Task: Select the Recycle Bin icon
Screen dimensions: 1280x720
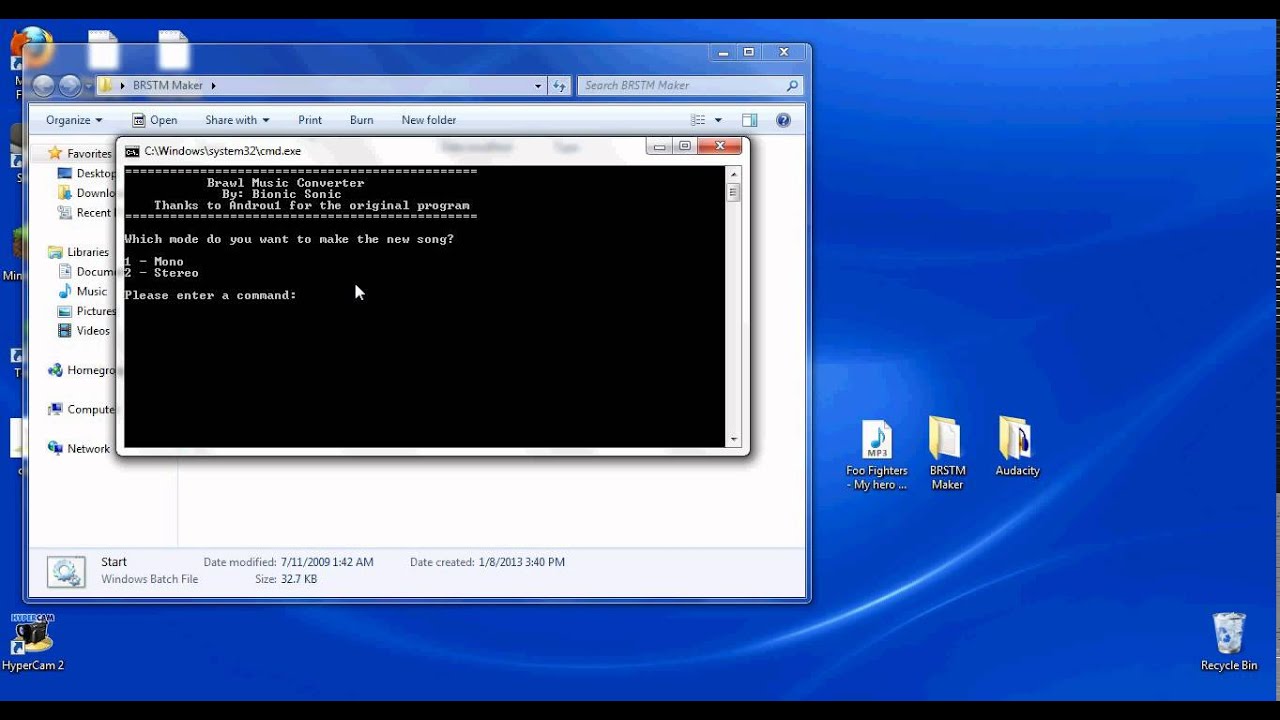Action: [x=1229, y=642]
